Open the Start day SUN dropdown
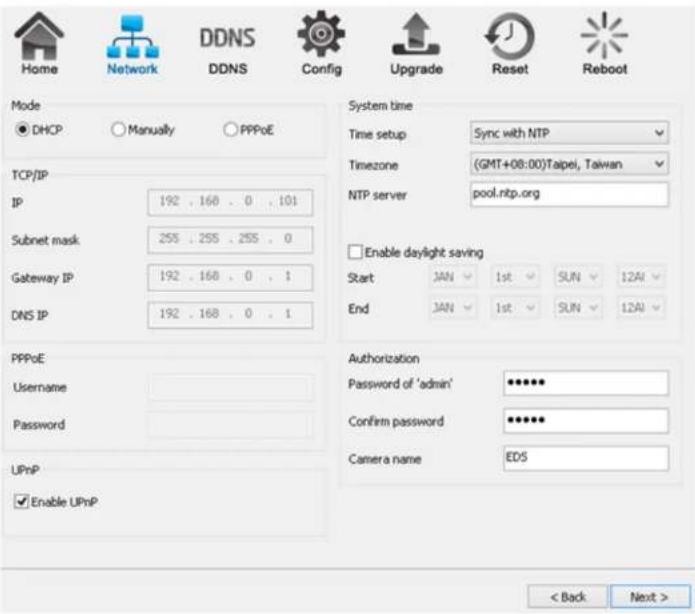This screenshot has height=614, width=695. click(578, 277)
